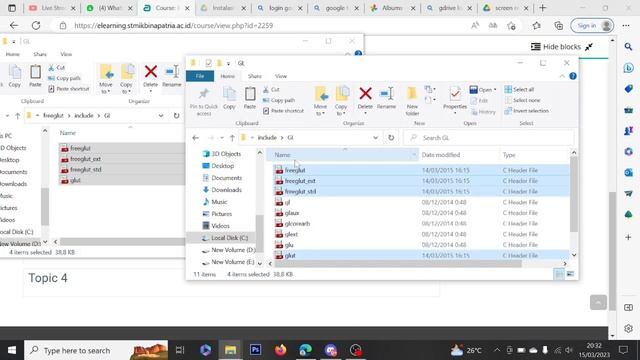Screen dimensions: 640x360
Task: Open Photoshop from the taskbar
Action: pyautogui.click(x=256, y=350)
